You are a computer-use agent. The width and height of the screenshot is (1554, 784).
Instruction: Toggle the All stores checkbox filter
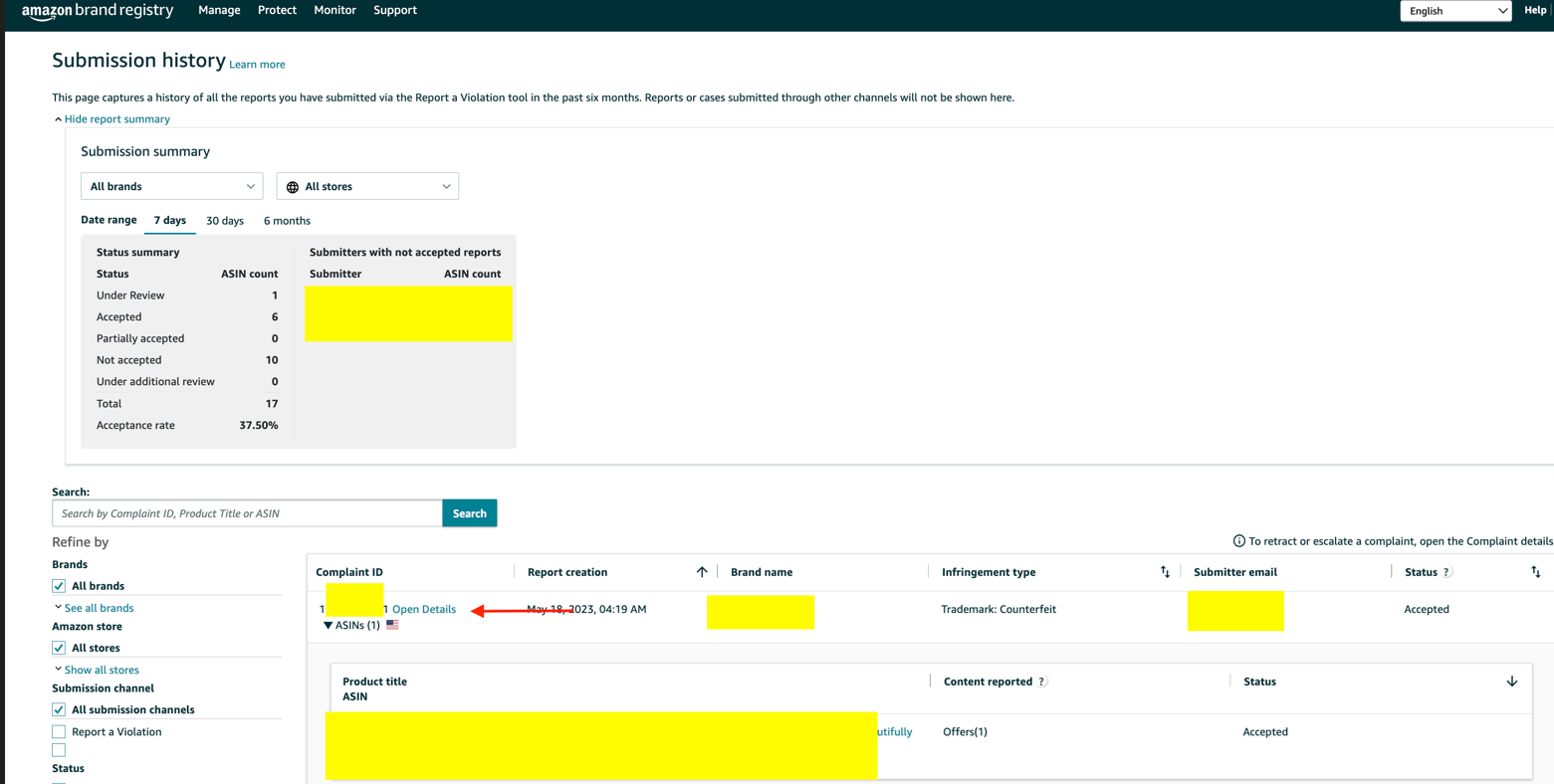pos(59,648)
